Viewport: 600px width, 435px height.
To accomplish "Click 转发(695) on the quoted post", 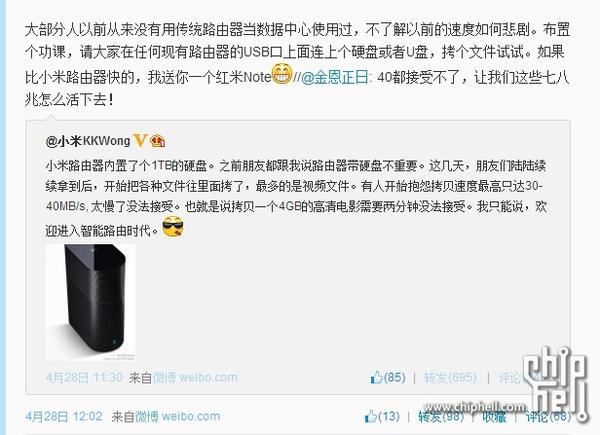I will pos(450,378).
